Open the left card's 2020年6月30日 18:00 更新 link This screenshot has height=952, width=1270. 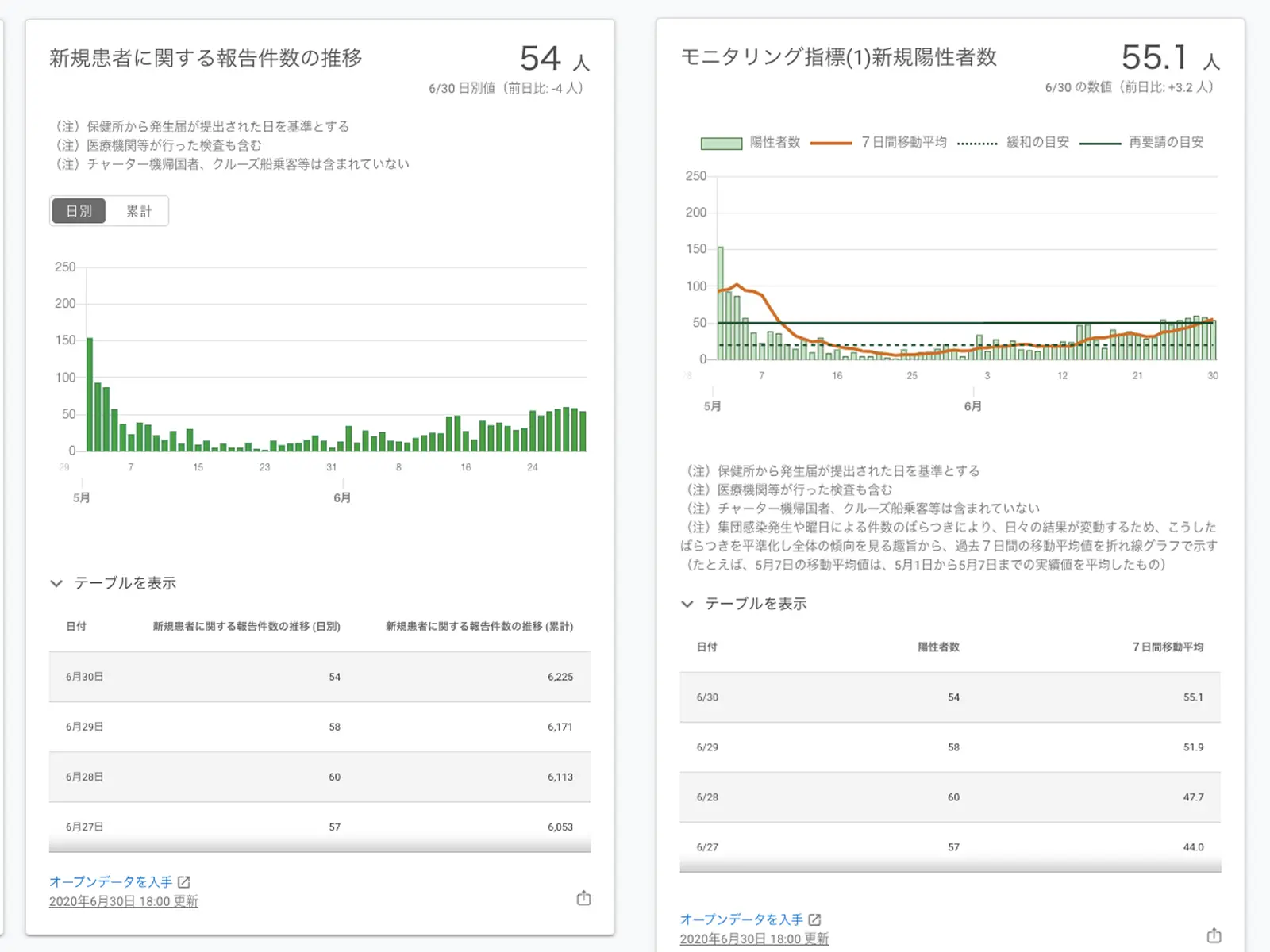[124, 901]
